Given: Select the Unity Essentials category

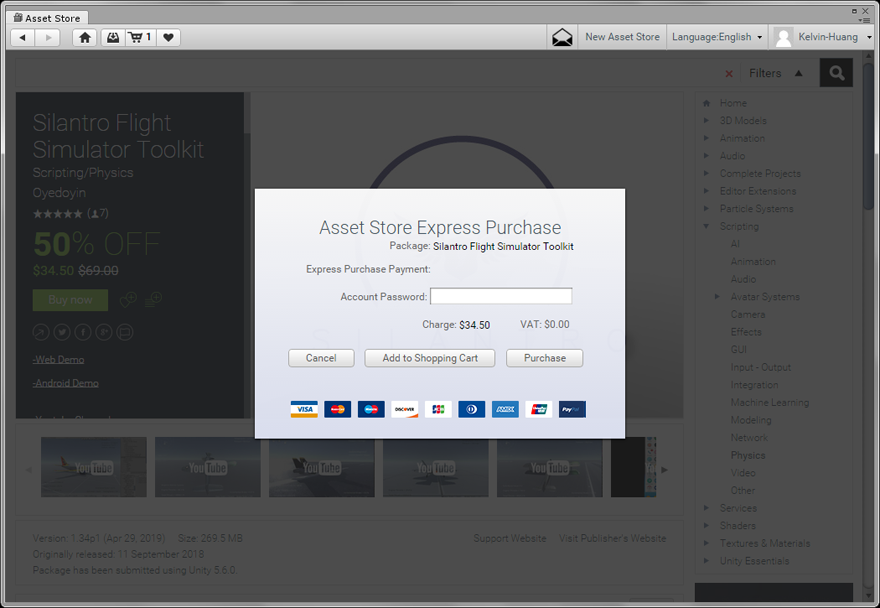Looking at the screenshot, I should 754,561.
